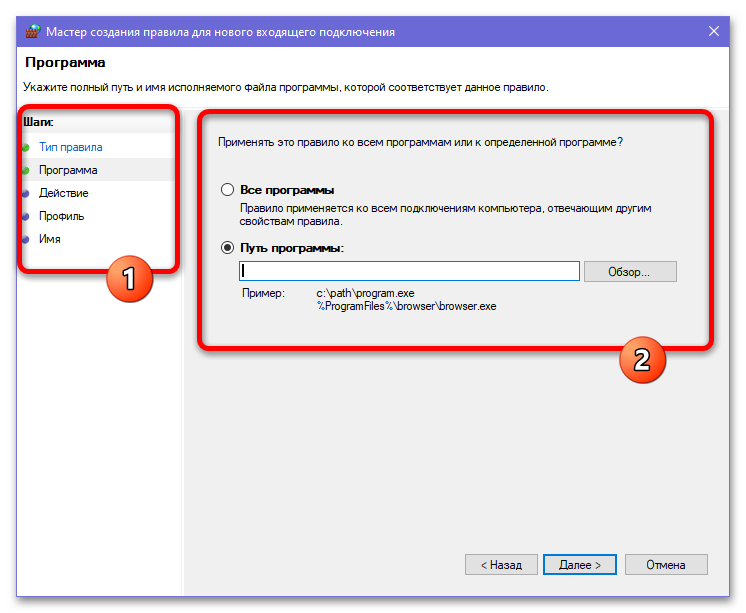Screen dimensions: 746x613
Task: Click the green bullet beside 'Программа'
Action: (x=26, y=170)
